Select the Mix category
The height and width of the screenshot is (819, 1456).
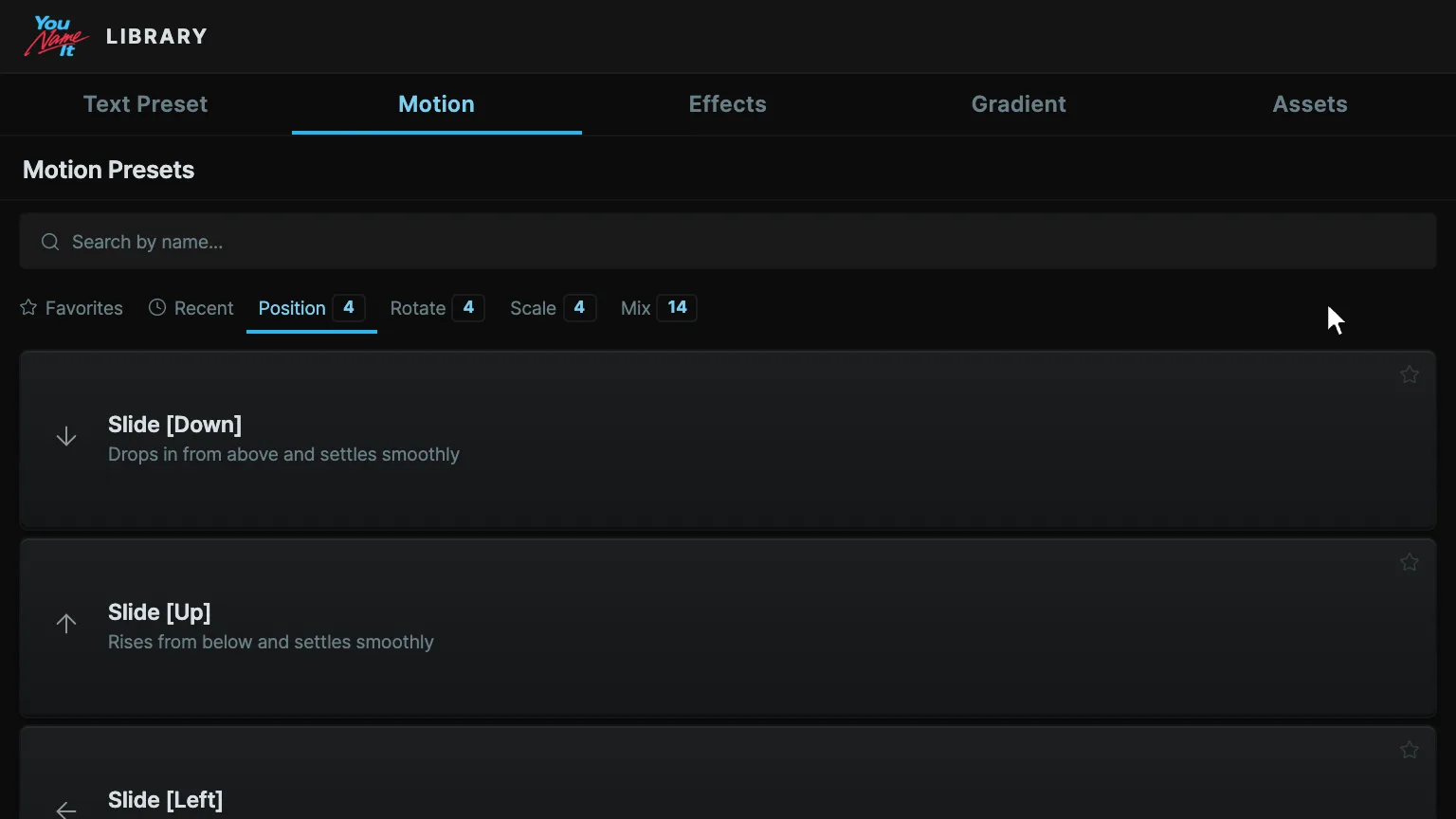pos(659,308)
